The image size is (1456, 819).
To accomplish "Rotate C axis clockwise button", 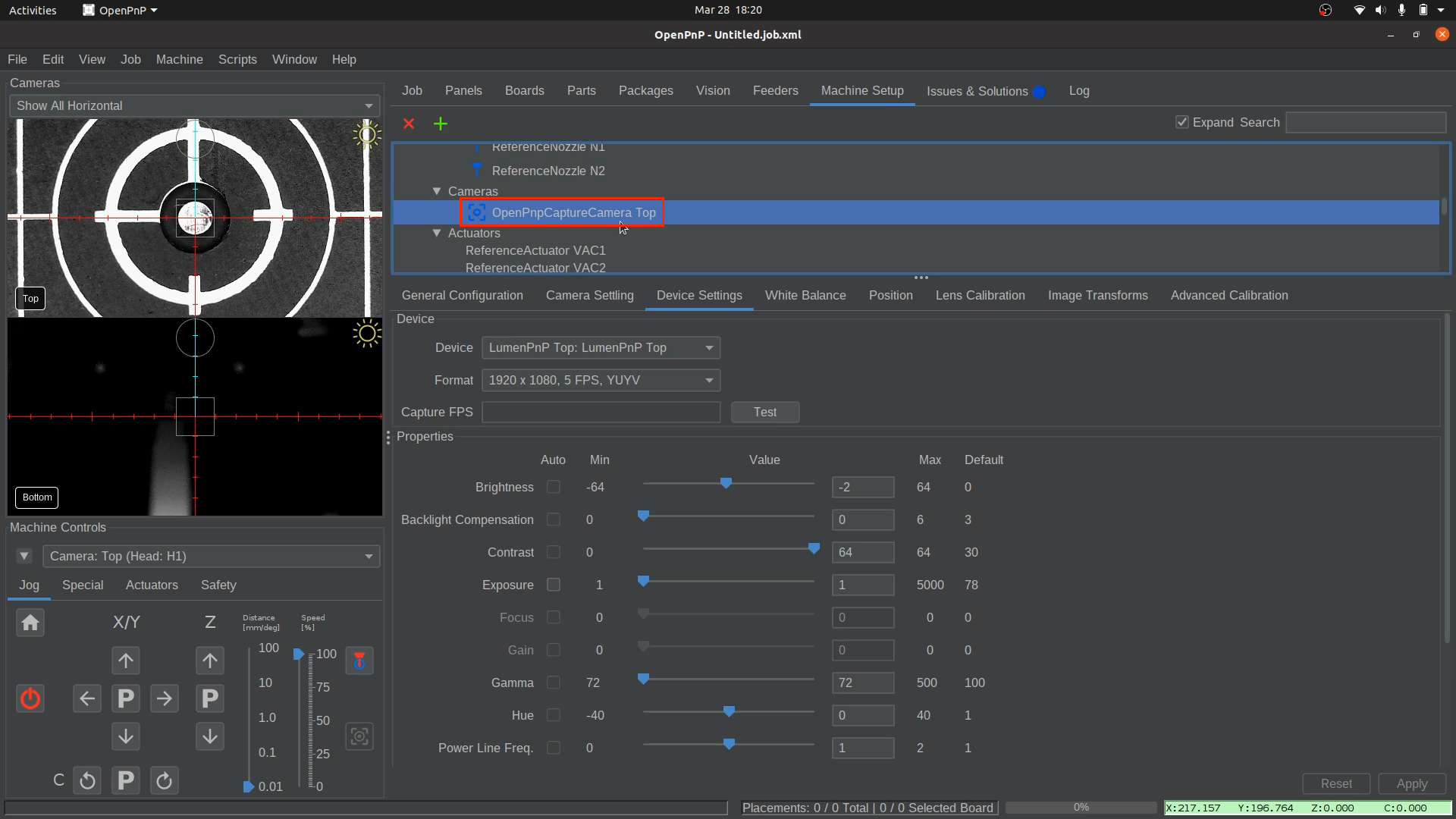I will pos(165,780).
